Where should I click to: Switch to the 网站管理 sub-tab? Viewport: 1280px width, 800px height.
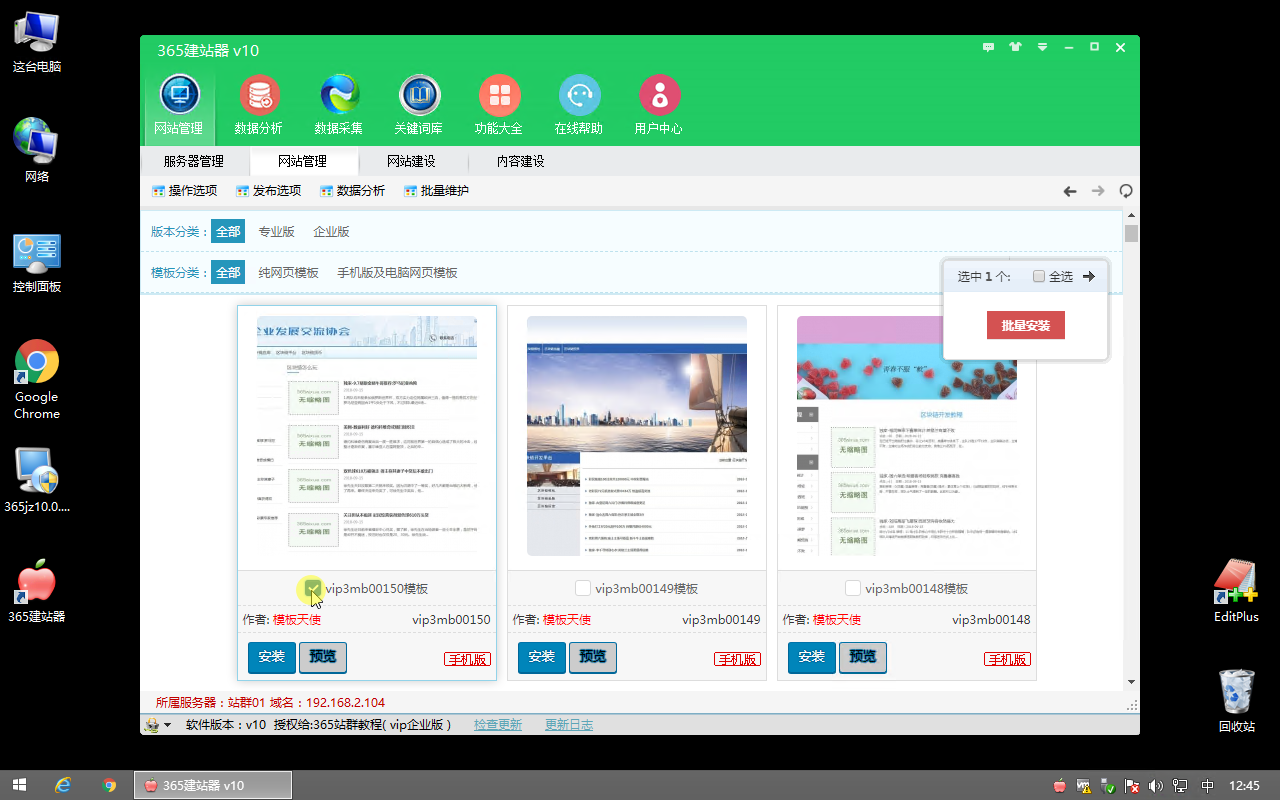302,161
